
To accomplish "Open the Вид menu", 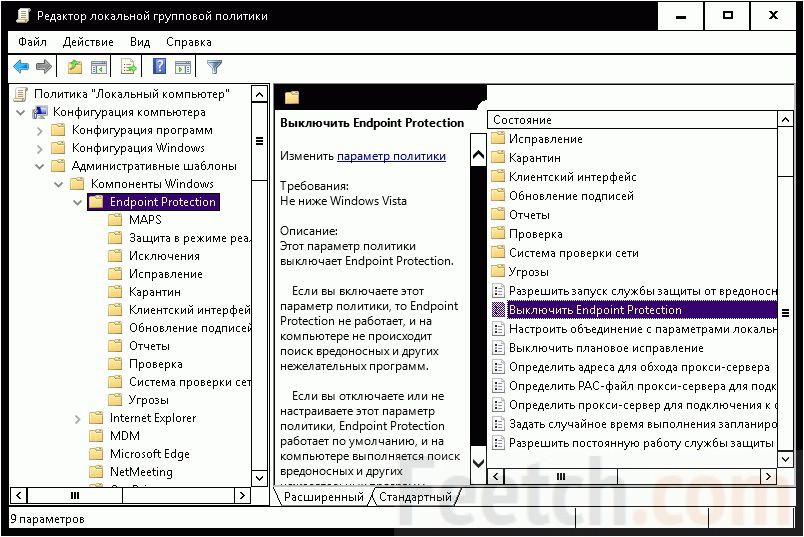I will coord(139,42).
